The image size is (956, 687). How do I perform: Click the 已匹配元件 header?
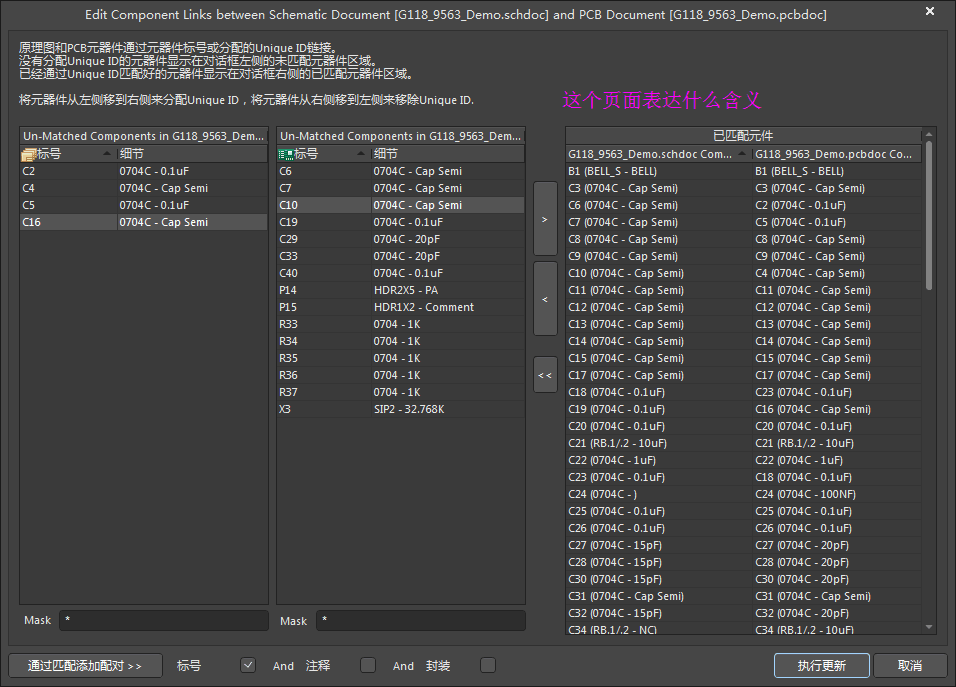(743, 135)
